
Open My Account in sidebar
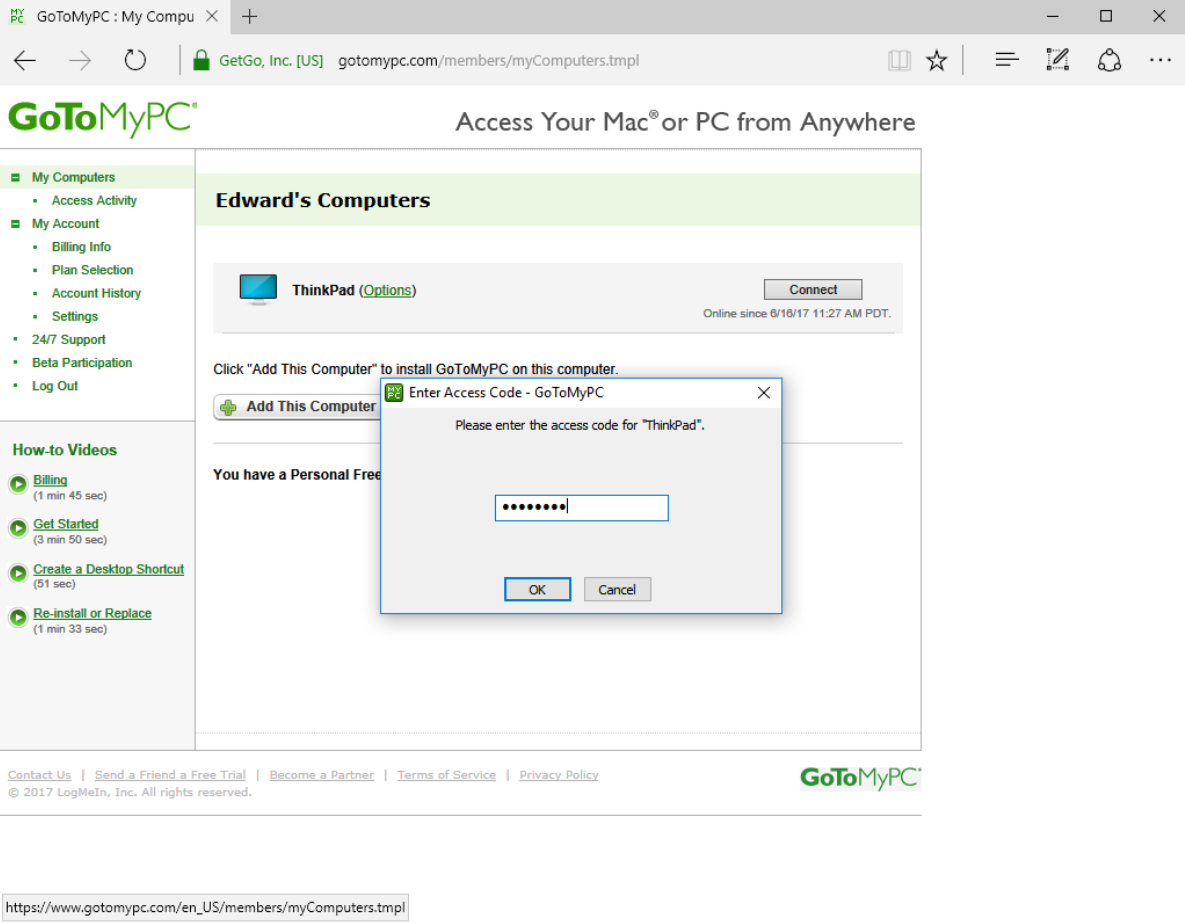pyautogui.click(x=66, y=224)
